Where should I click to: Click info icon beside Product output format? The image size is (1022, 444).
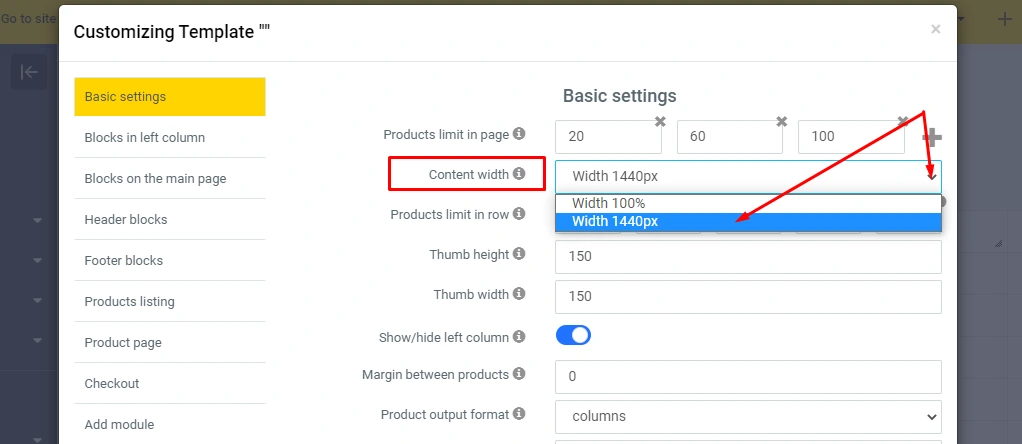click(519, 413)
